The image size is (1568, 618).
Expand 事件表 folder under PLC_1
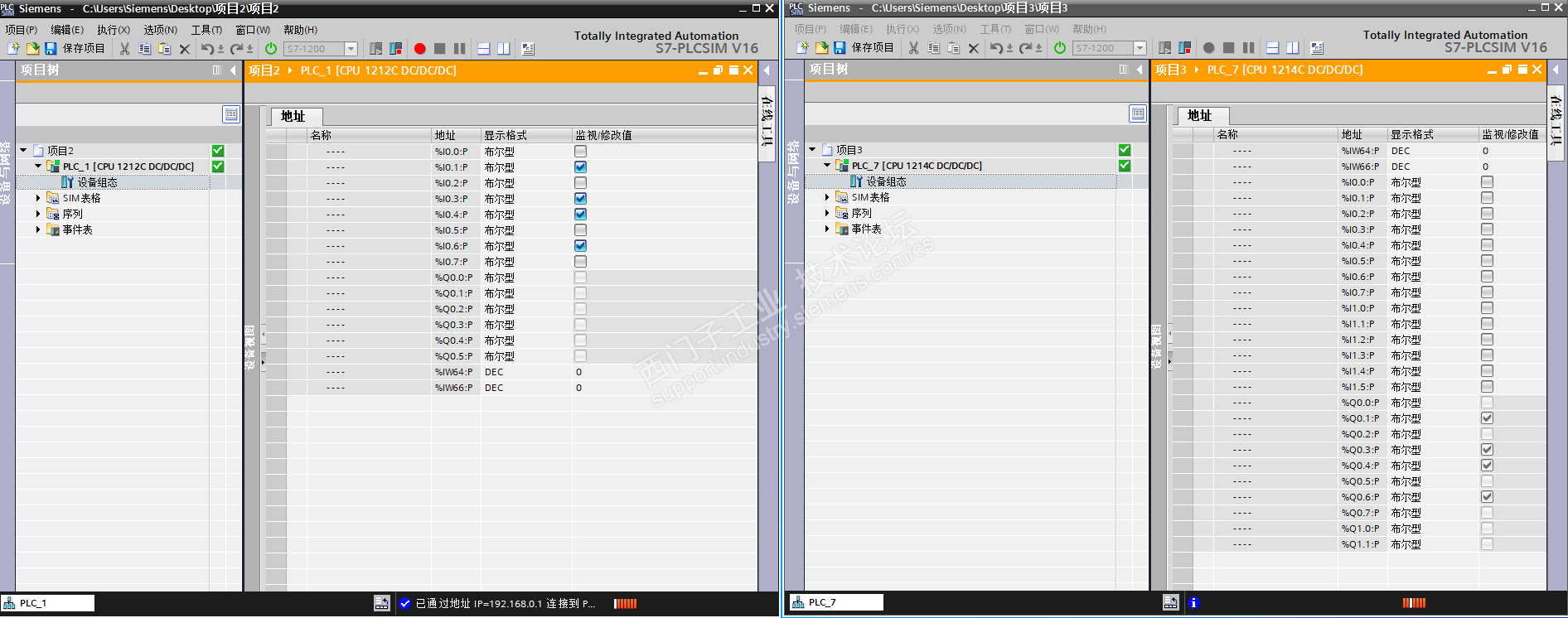(x=38, y=230)
